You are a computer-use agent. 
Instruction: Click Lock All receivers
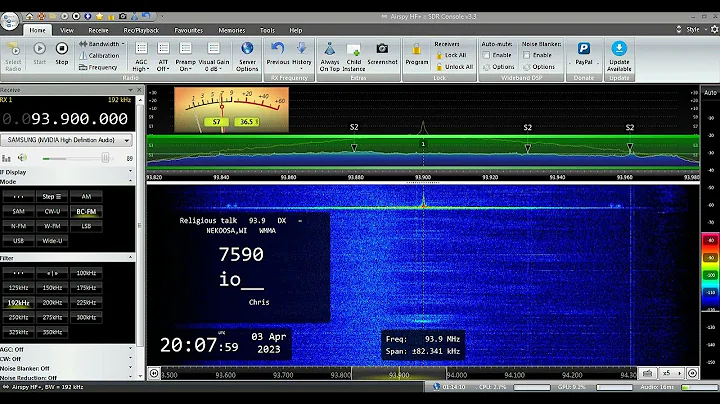pos(451,55)
